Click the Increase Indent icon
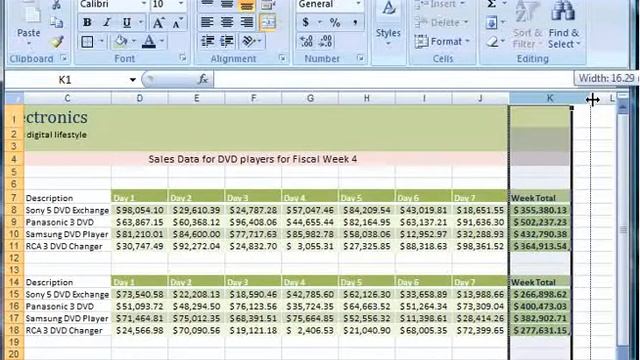 point(227,41)
